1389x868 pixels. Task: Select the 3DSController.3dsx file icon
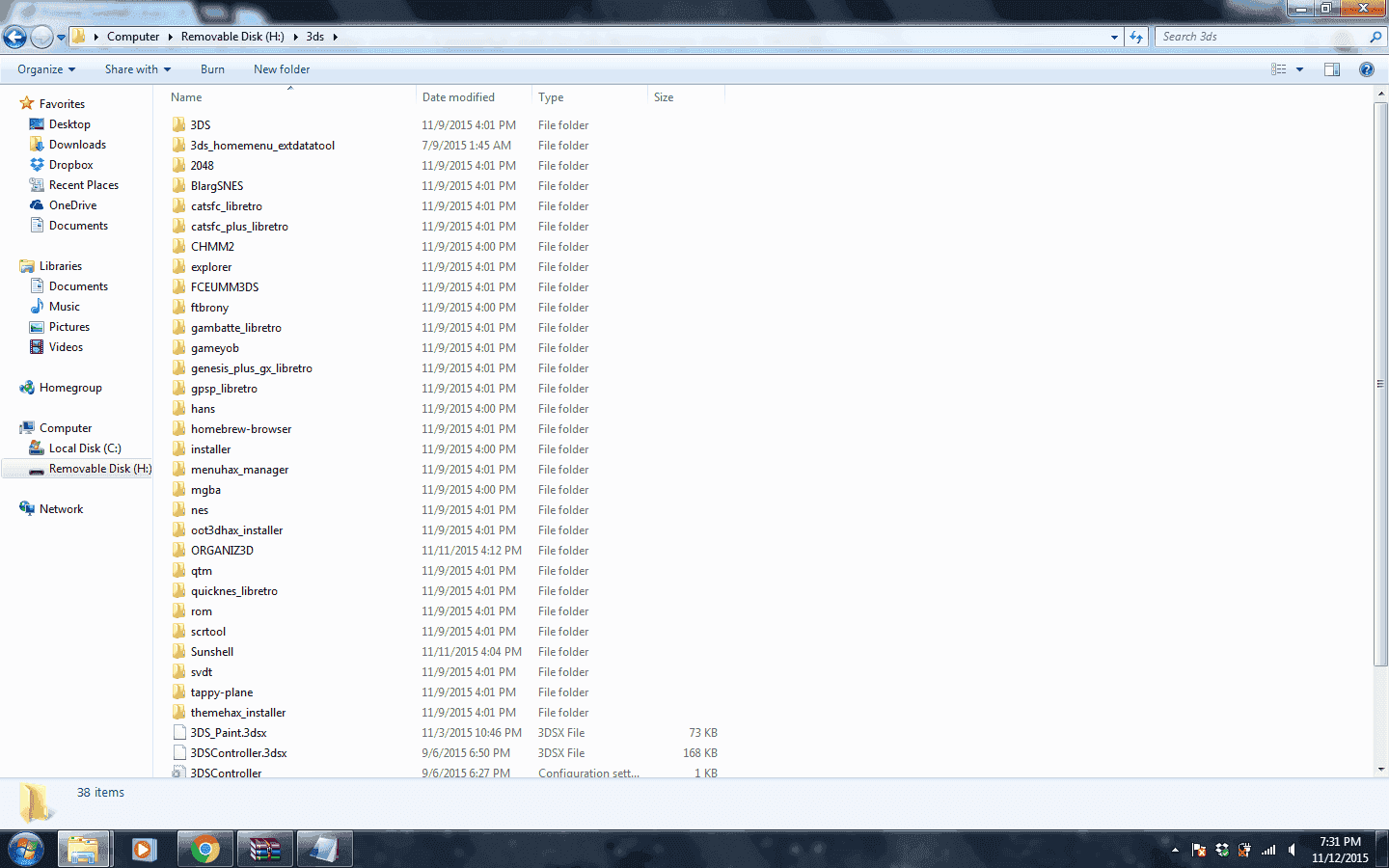(179, 752)
